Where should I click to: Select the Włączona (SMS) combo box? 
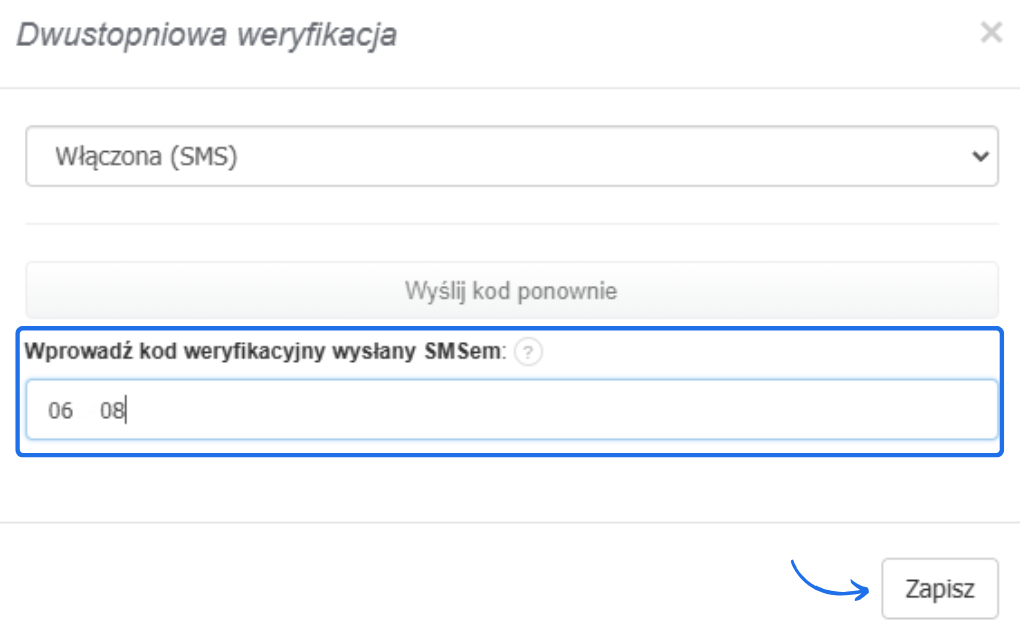[x=512, y=154]
